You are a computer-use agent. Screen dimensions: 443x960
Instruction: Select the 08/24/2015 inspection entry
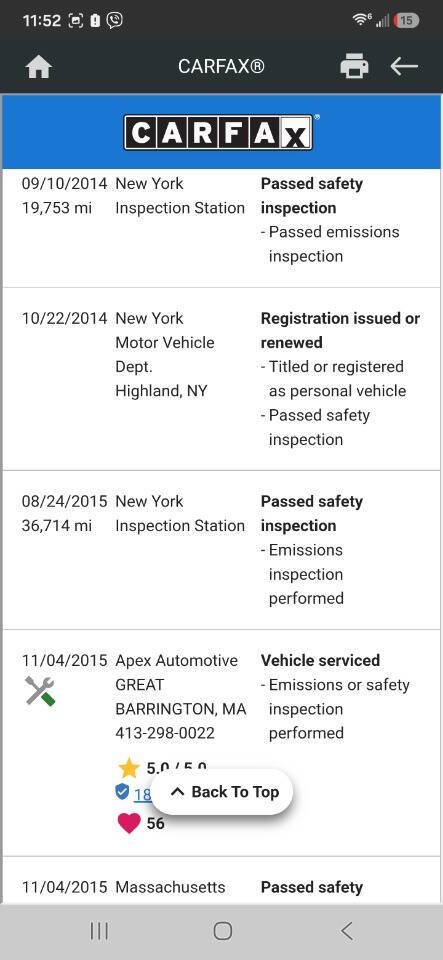coord(222,550)
